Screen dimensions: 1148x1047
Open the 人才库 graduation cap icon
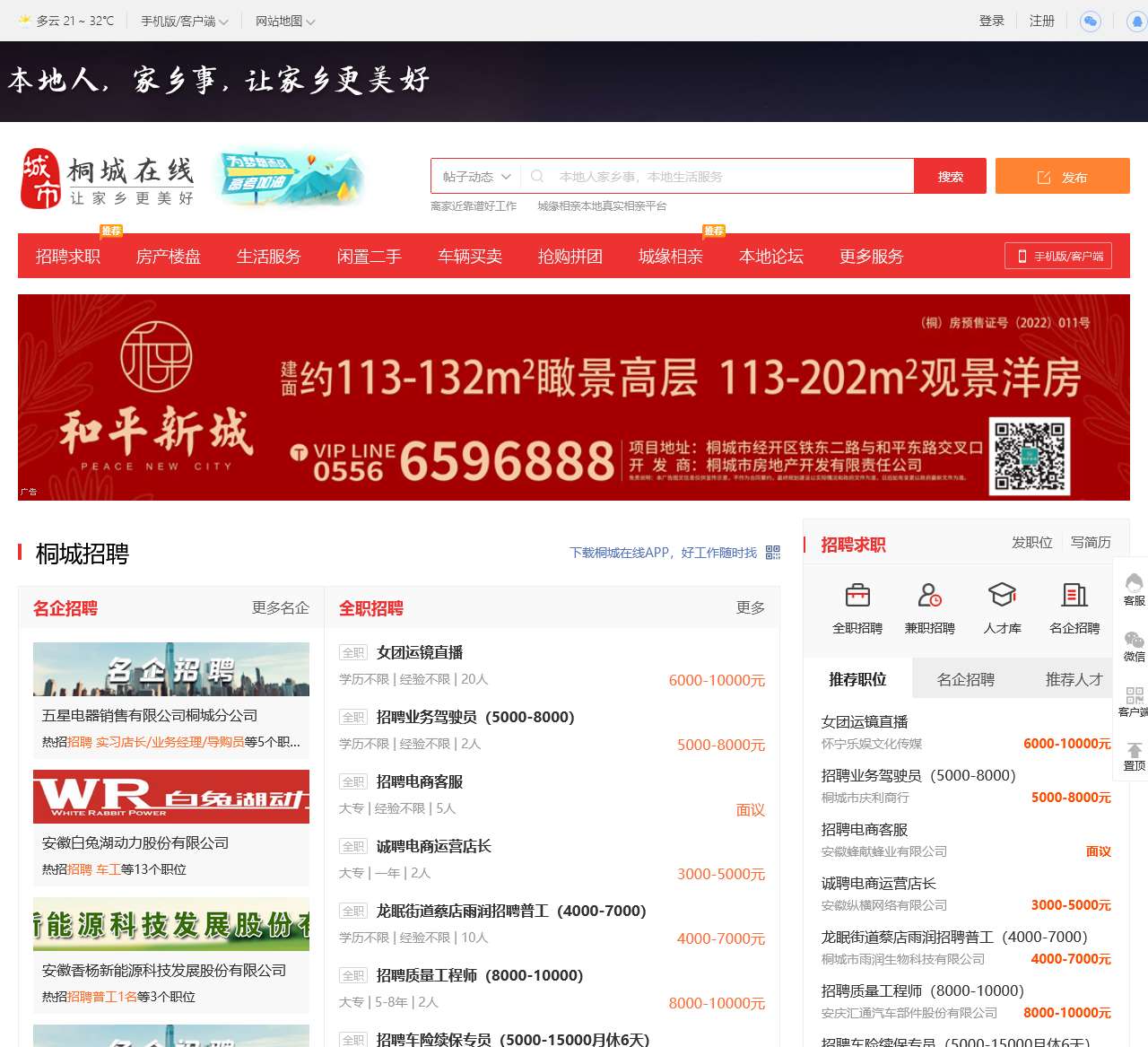pos(1002,596)
